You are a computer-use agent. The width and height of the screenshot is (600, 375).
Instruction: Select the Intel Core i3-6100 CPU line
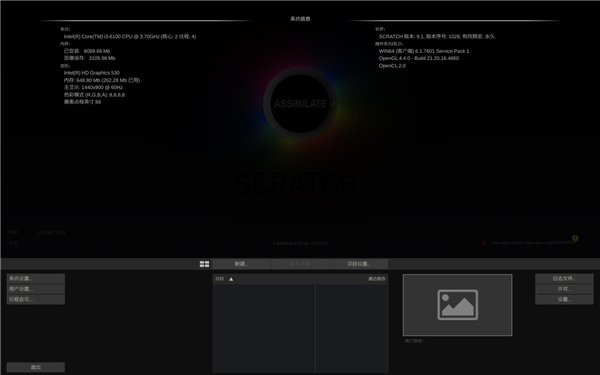[x=130, y=36]
